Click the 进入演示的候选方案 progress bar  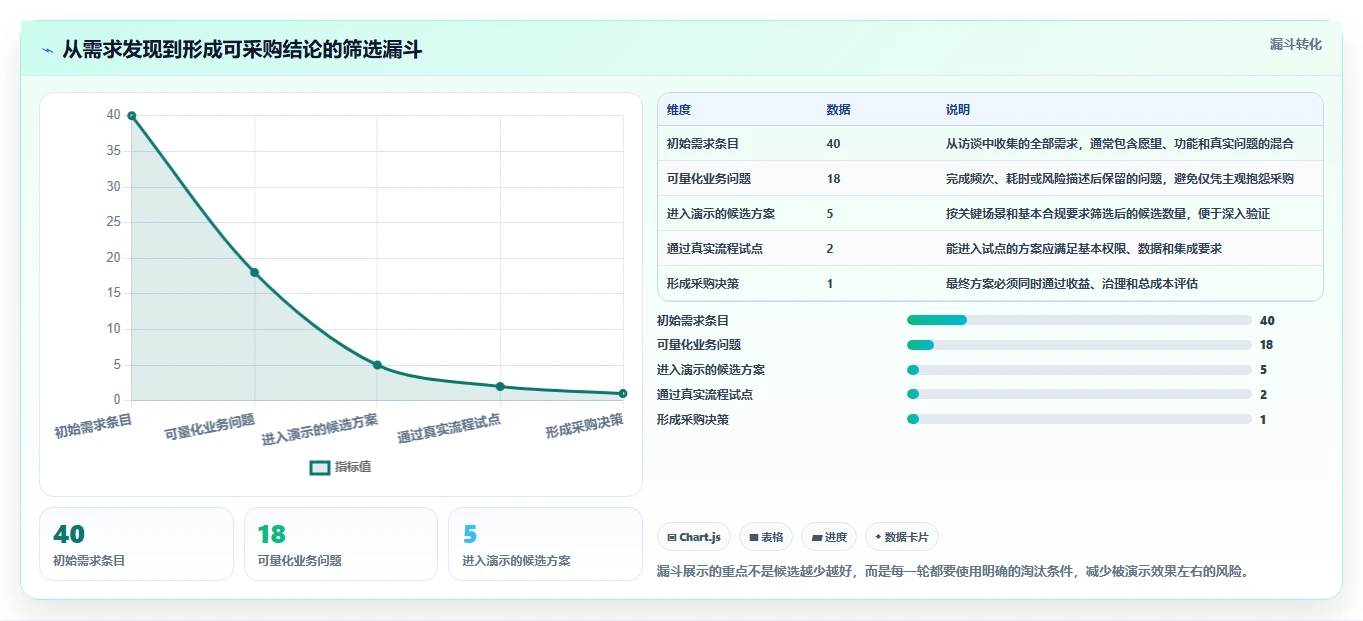[x=1079, y=370]
